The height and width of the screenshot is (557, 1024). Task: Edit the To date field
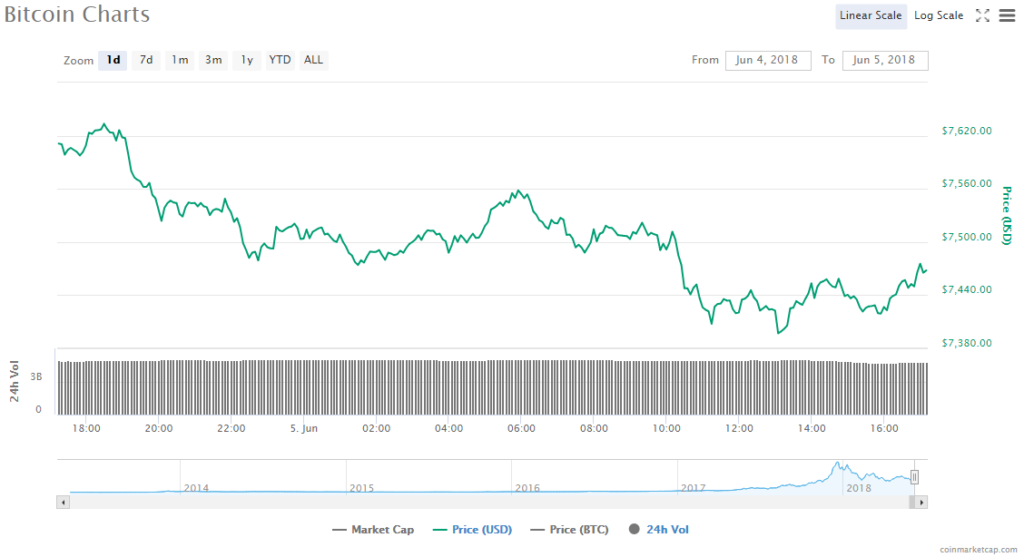[x=885, y=60]
